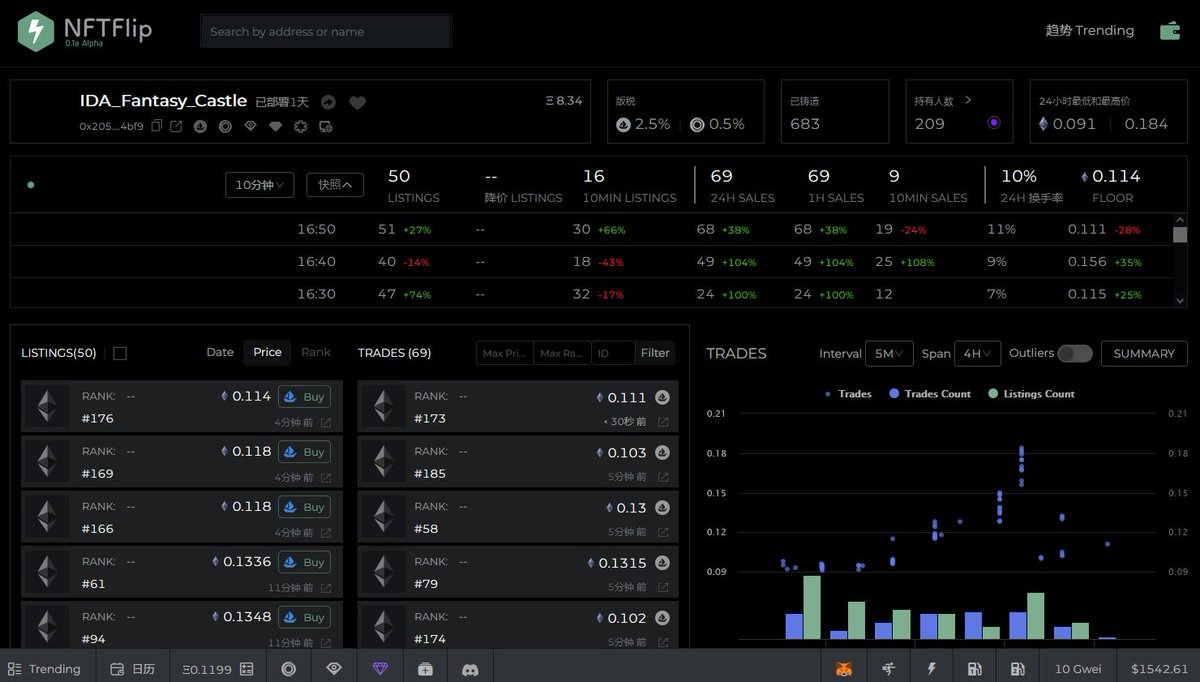
Task: Focus the search by address or name field
Action: [x=326, y=31]
